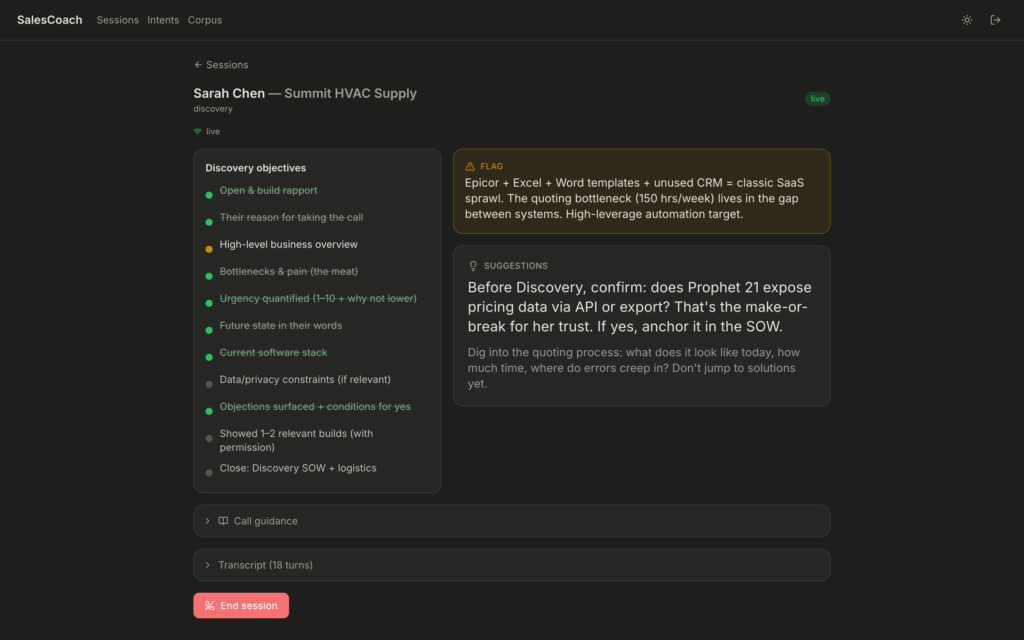
Task: Click the Data/privacy constraints text
Action: coord(305,379)
